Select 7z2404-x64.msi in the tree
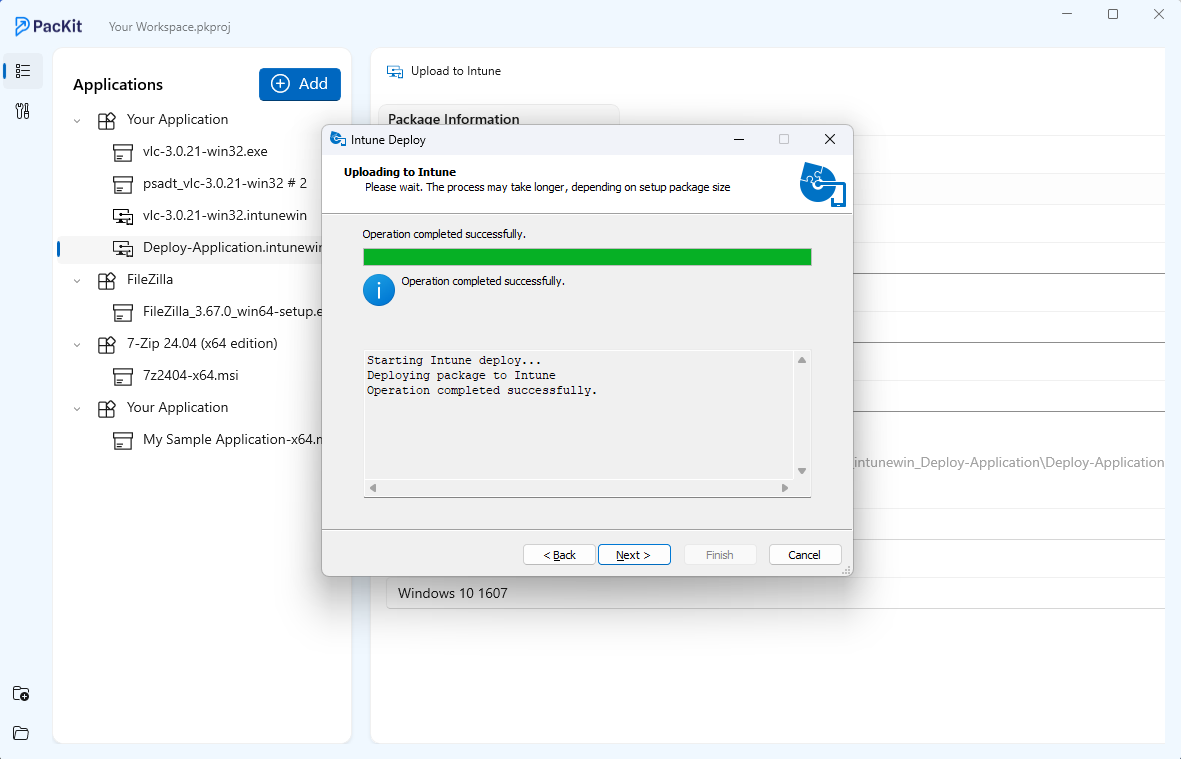The height and width of the screenshot is (759, 1181). tap(191, 375)
